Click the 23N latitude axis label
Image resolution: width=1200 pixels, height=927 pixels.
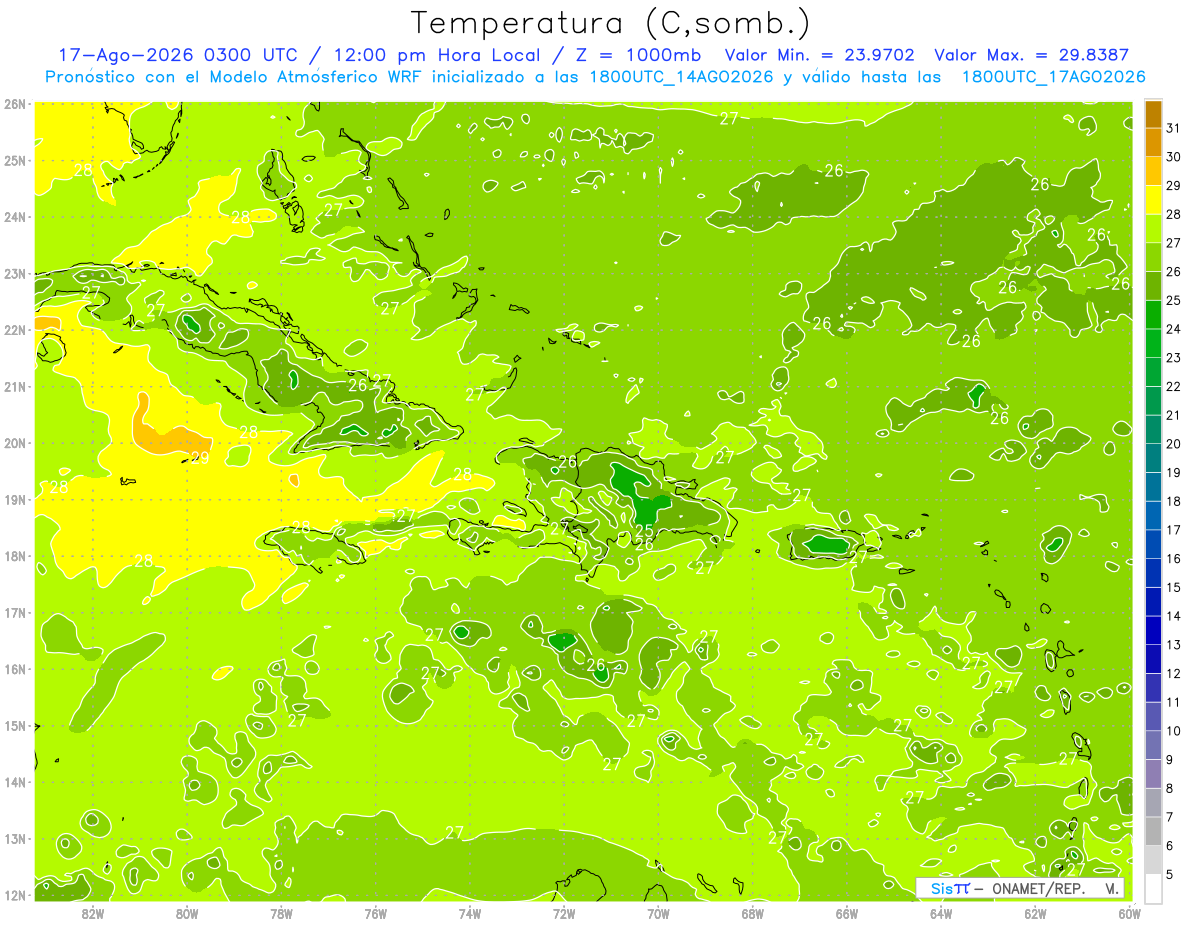click(x=15, y=273)
